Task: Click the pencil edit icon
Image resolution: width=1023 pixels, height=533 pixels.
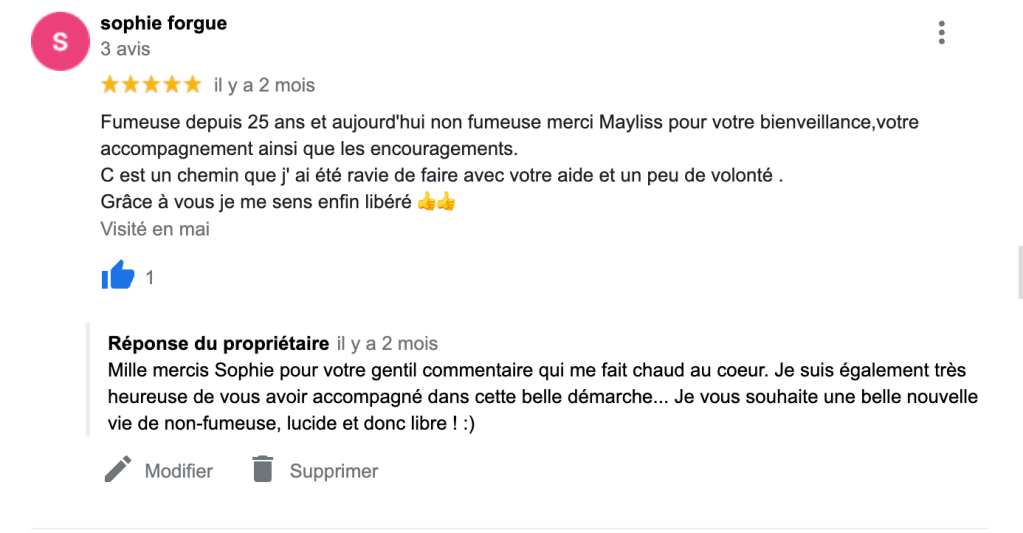Action: coord(118,469)
